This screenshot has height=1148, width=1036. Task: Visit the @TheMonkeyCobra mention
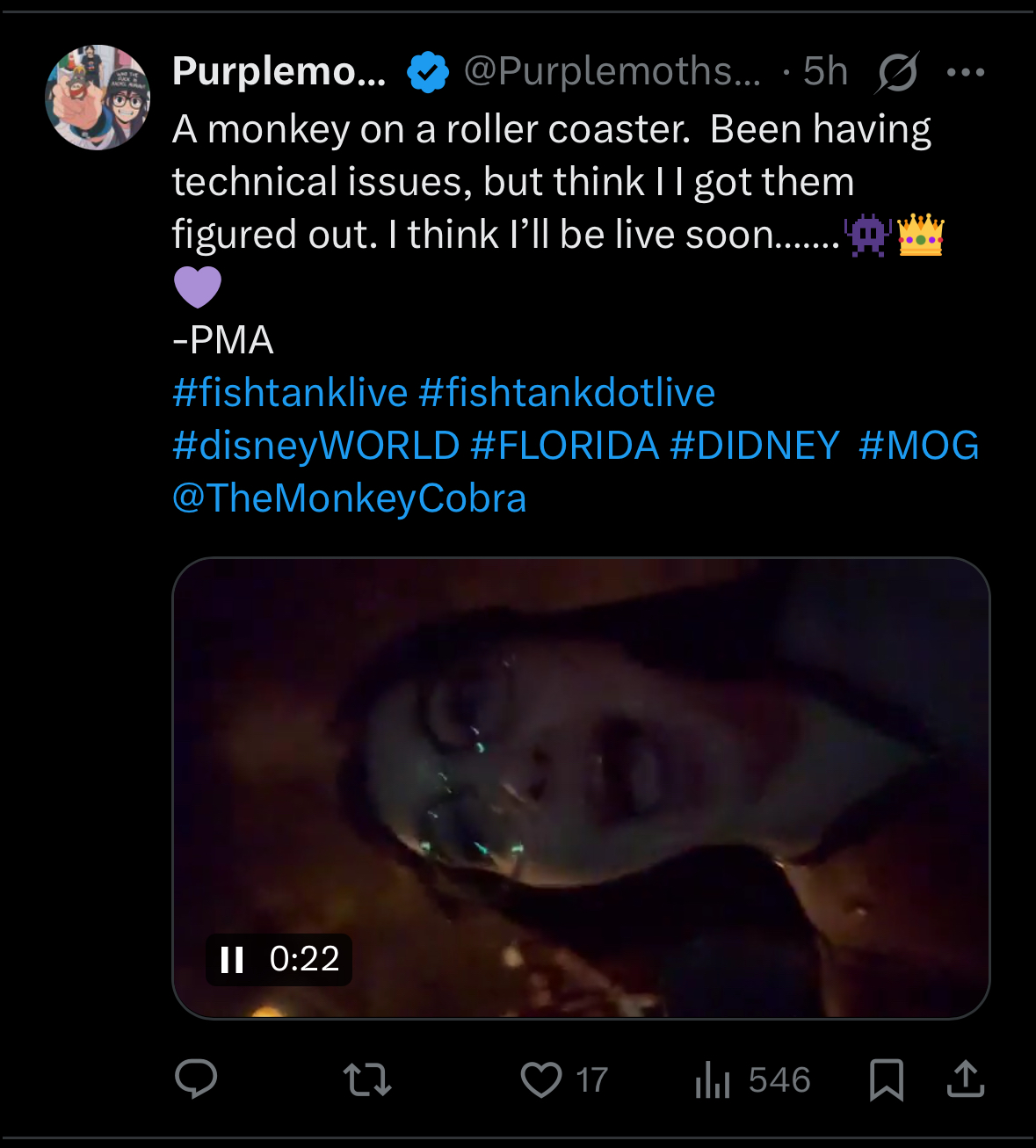[x=350, y=498]
